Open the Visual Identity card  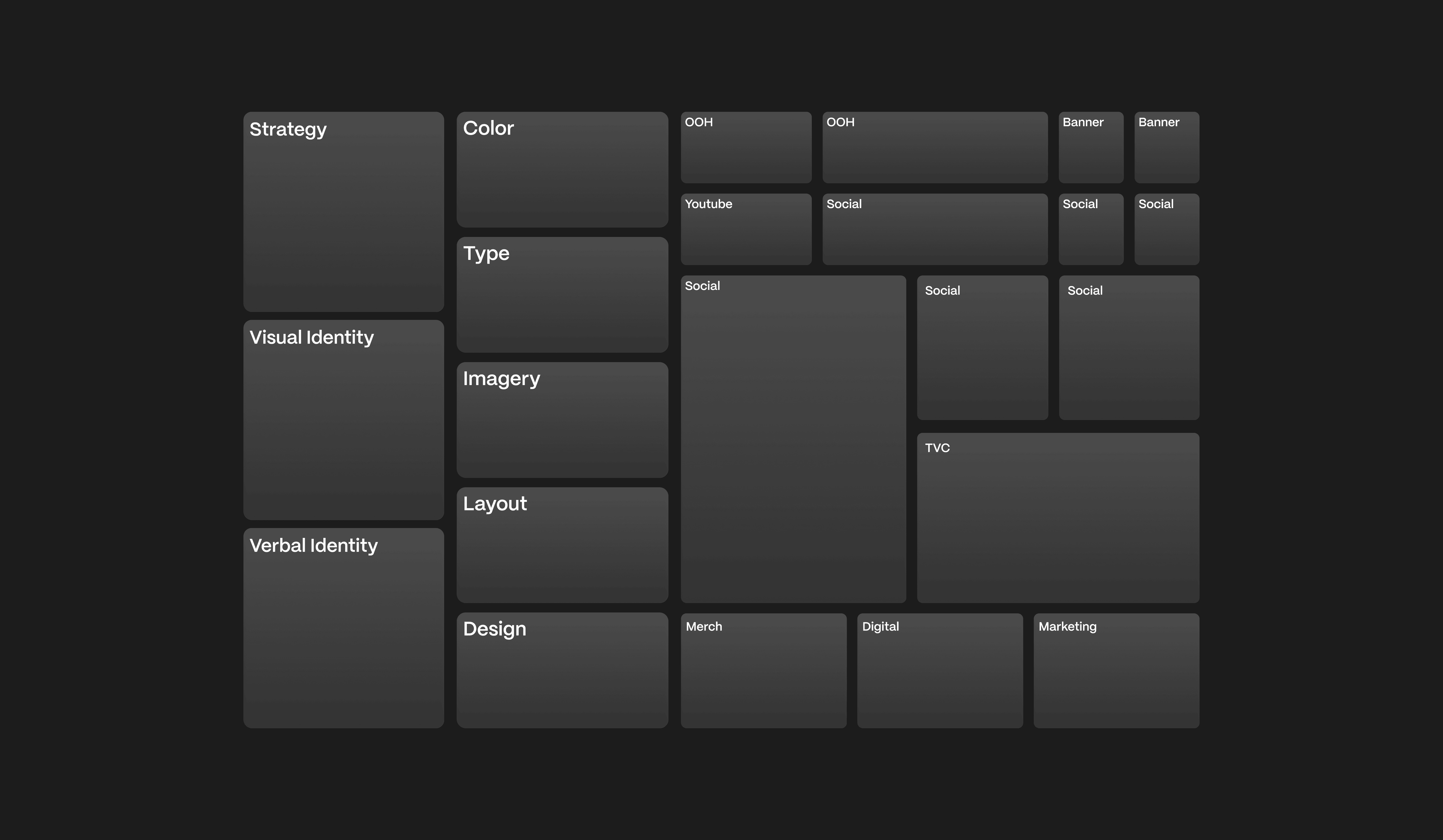tap(344, 420)
